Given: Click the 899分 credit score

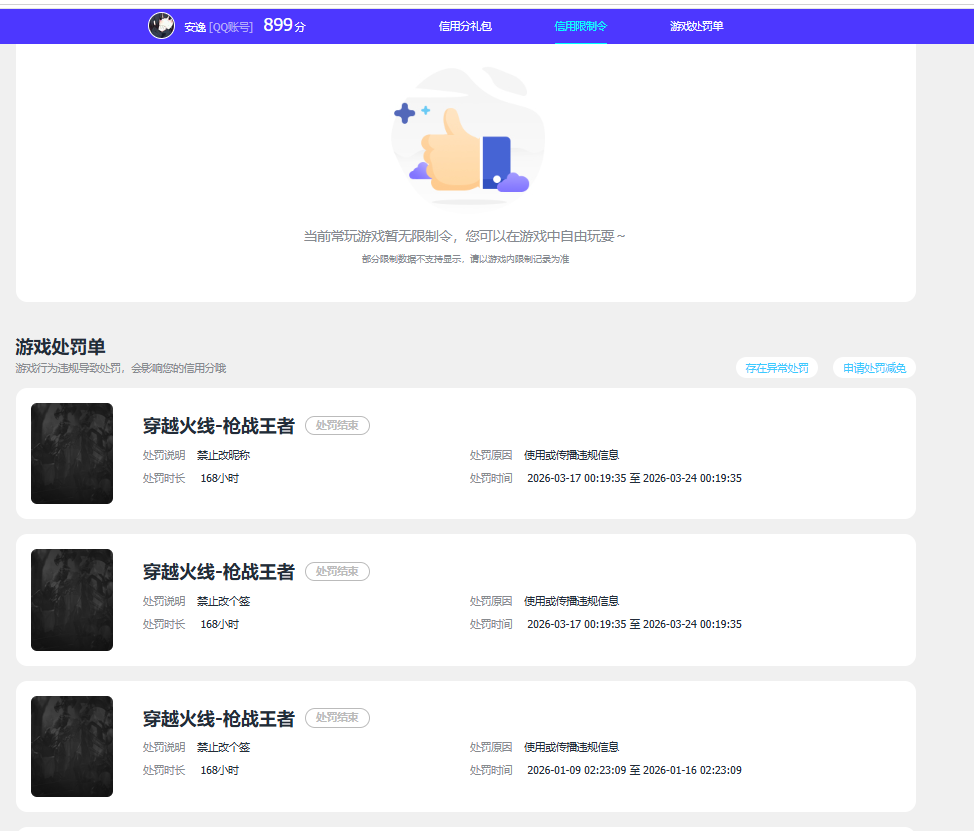Looking at the screenshot, I should coord(284,25).
